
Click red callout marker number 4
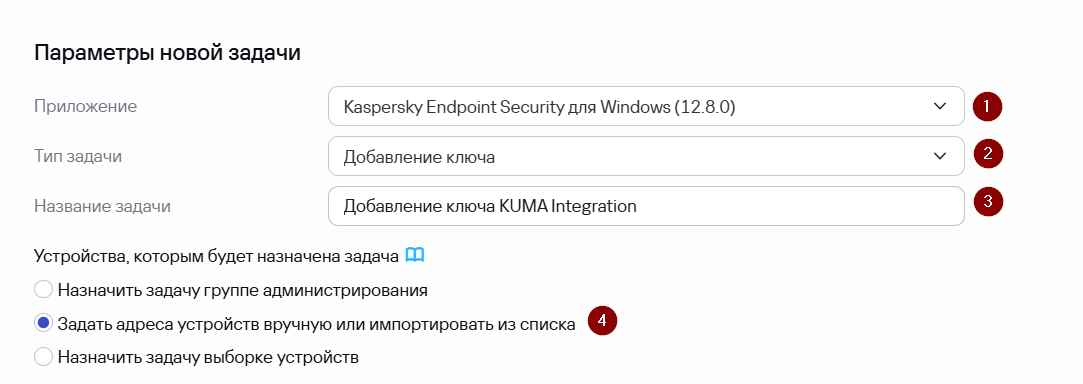602,321
